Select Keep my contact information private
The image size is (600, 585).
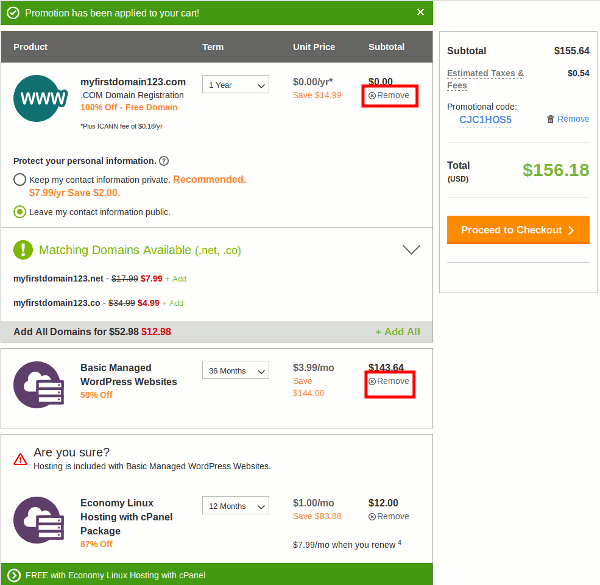[20, 179]
